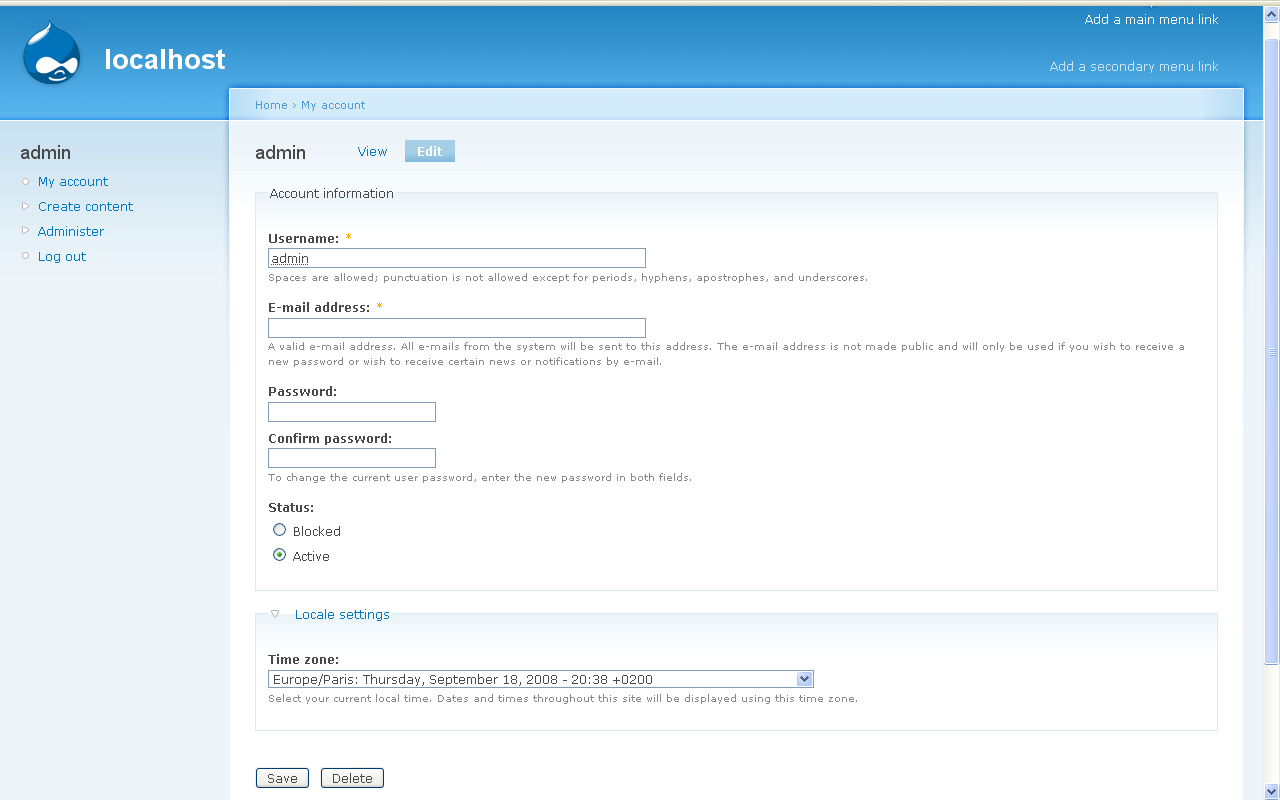The image size is (1280, 800).
Task: Click the Account information legend text
Action: [x=332, y=194]
